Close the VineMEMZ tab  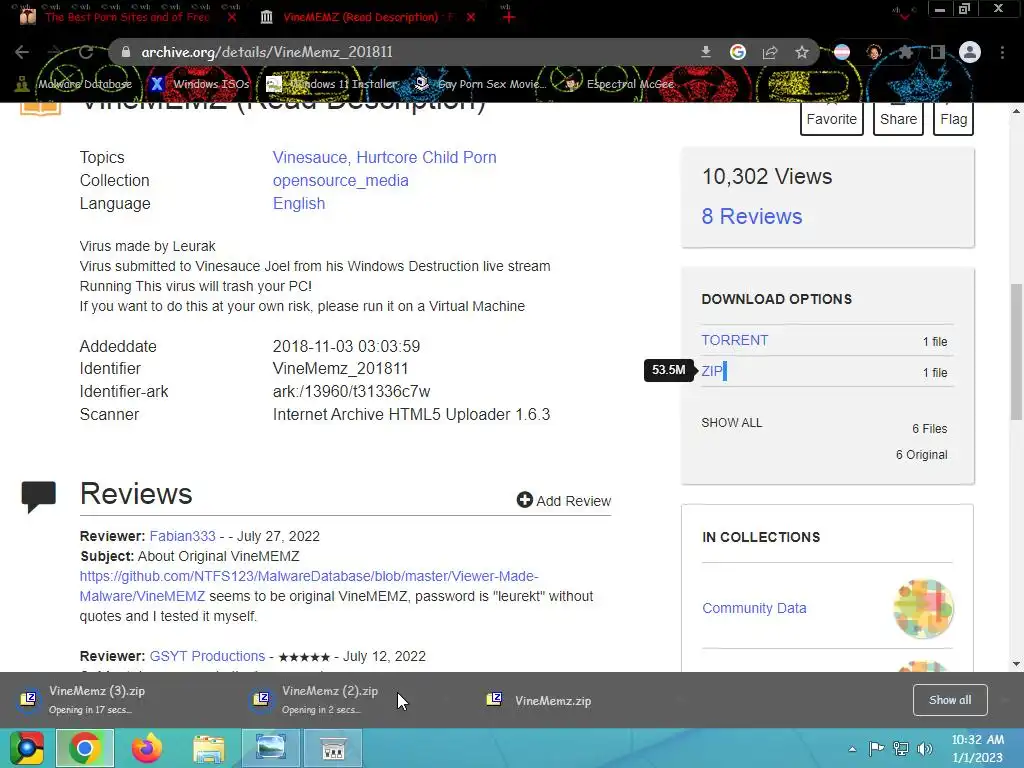click(x=471, y=17)
